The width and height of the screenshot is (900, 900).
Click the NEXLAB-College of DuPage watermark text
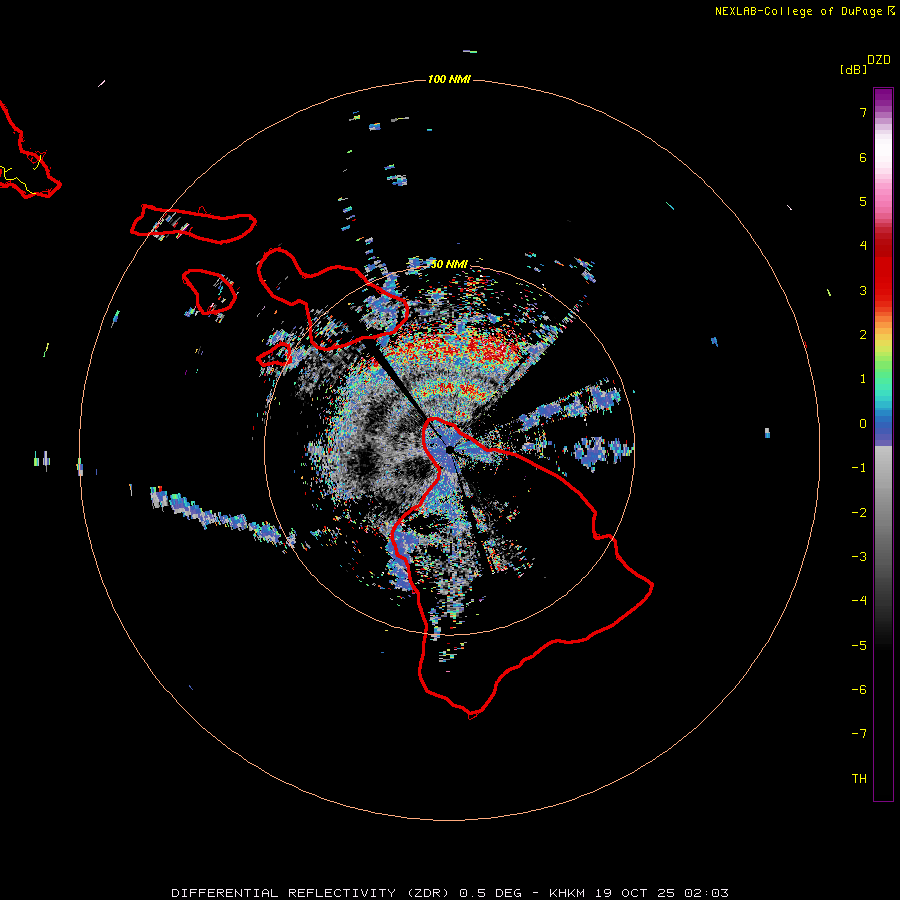804,11
